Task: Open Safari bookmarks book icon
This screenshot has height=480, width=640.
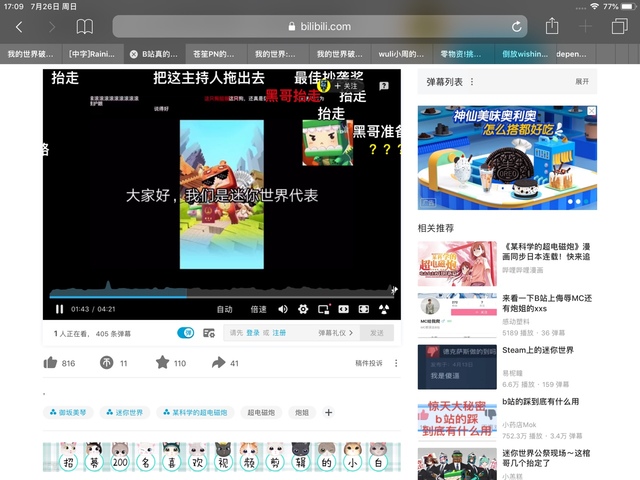Action: 85,27
